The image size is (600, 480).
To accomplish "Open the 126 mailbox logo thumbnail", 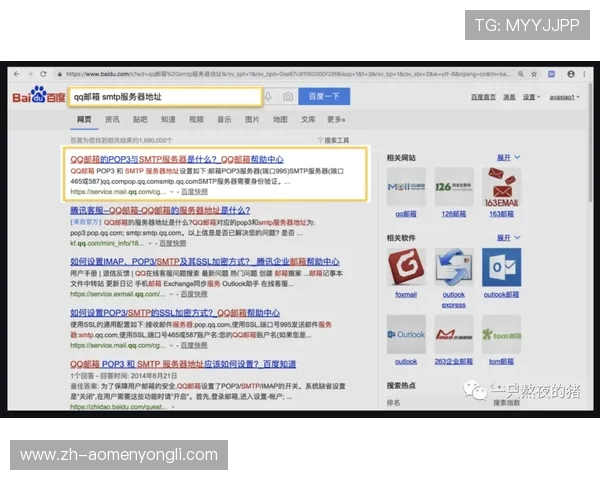I will click(454, 187).
